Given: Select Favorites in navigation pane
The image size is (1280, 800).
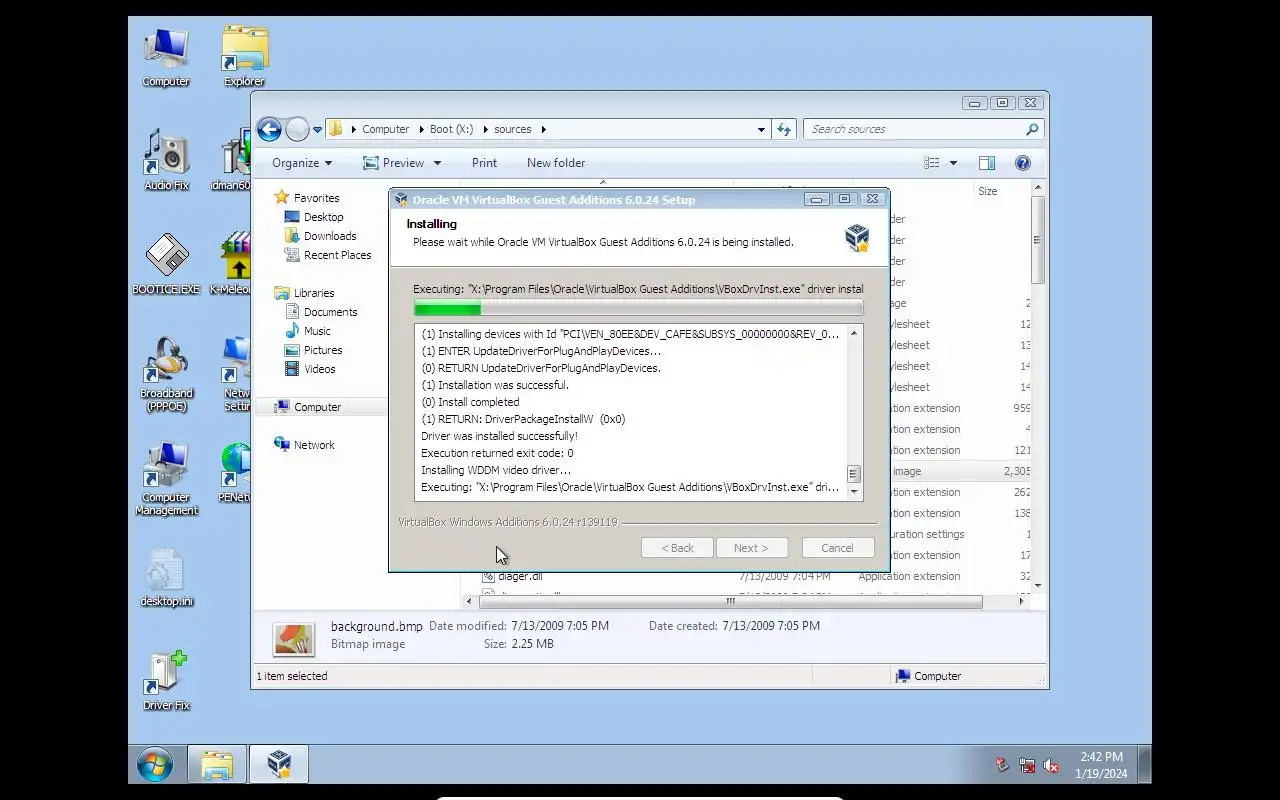Looking at the screenshot, I should point(316,198).
